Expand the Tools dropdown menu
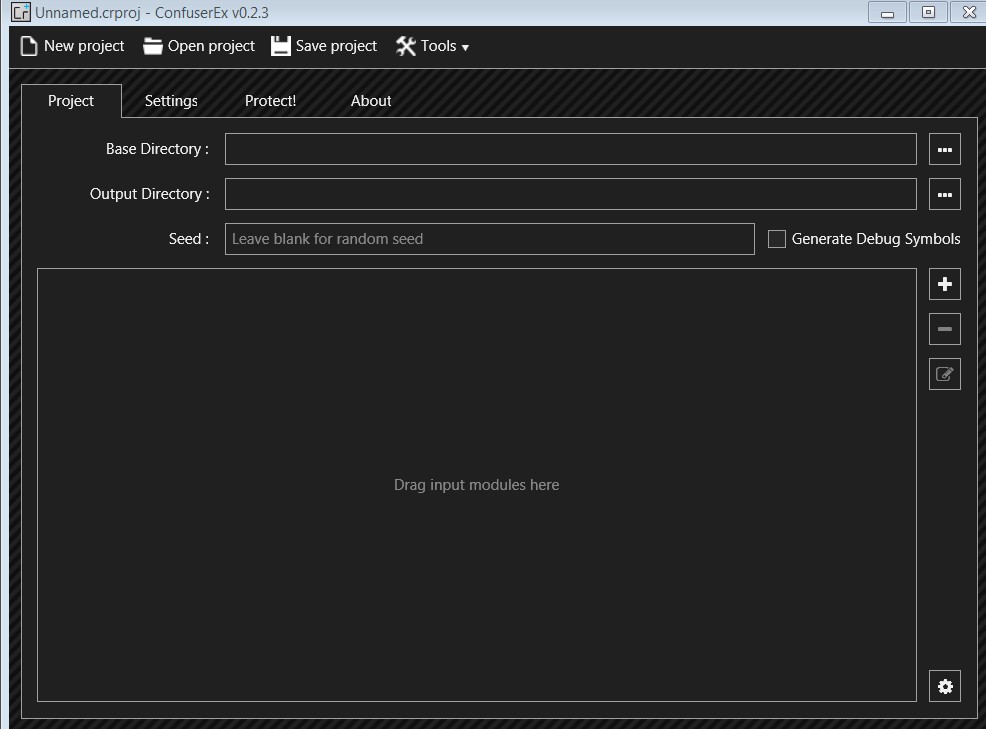The image size is (986, 729). pos(433,46)
